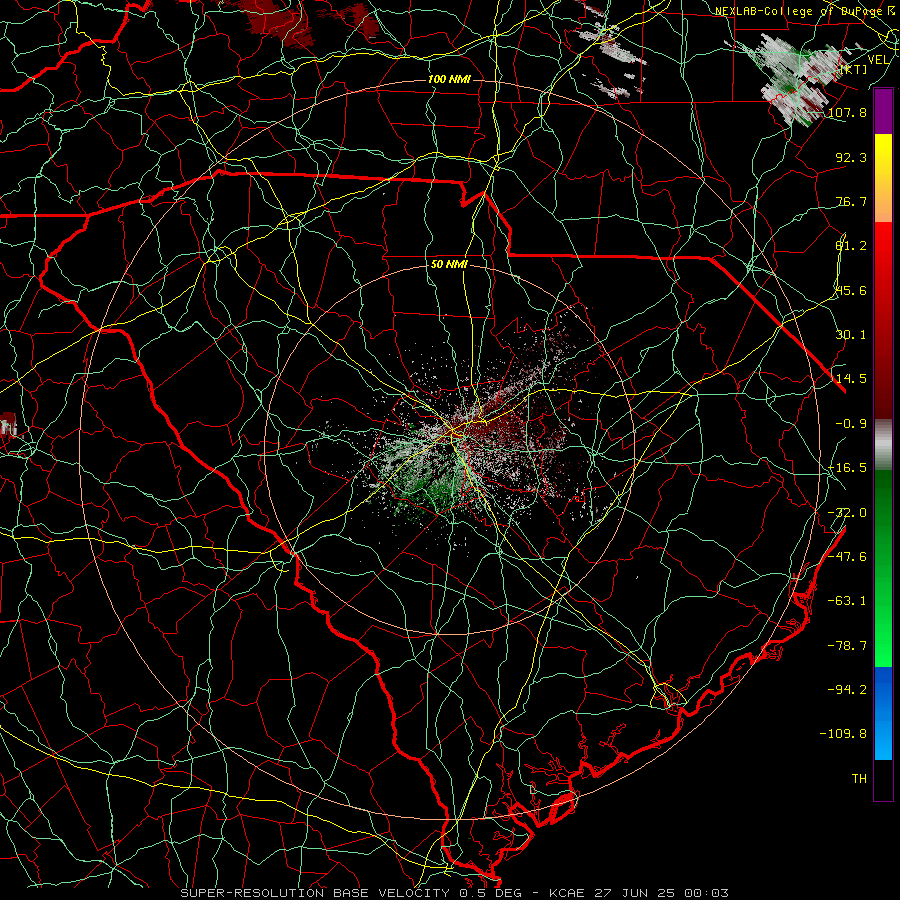Click the -78.7 legend value
Screen dimensions: 900x900
click(x=847, y=646)
